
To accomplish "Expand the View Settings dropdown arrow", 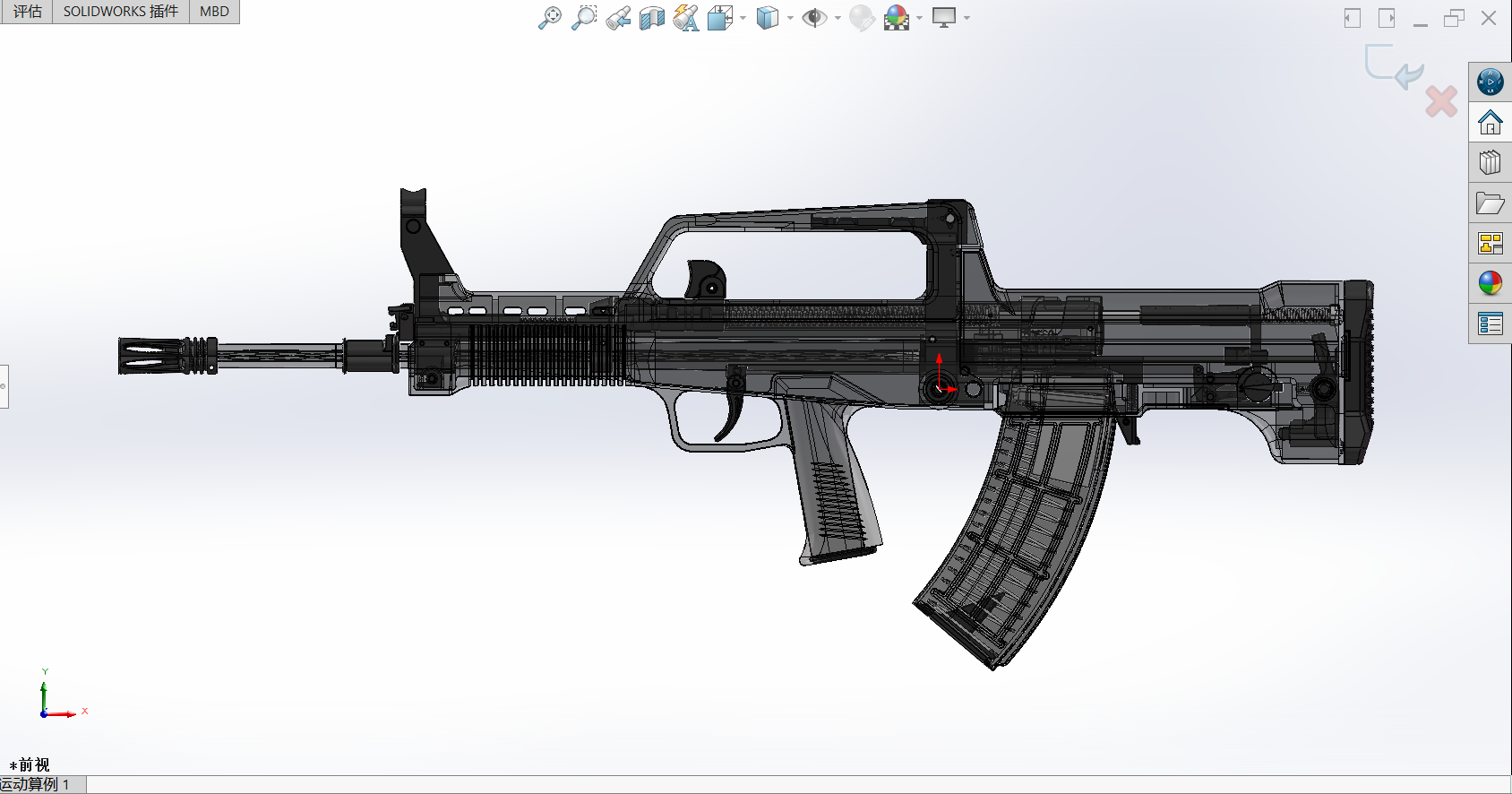I will tap(966, 18).
